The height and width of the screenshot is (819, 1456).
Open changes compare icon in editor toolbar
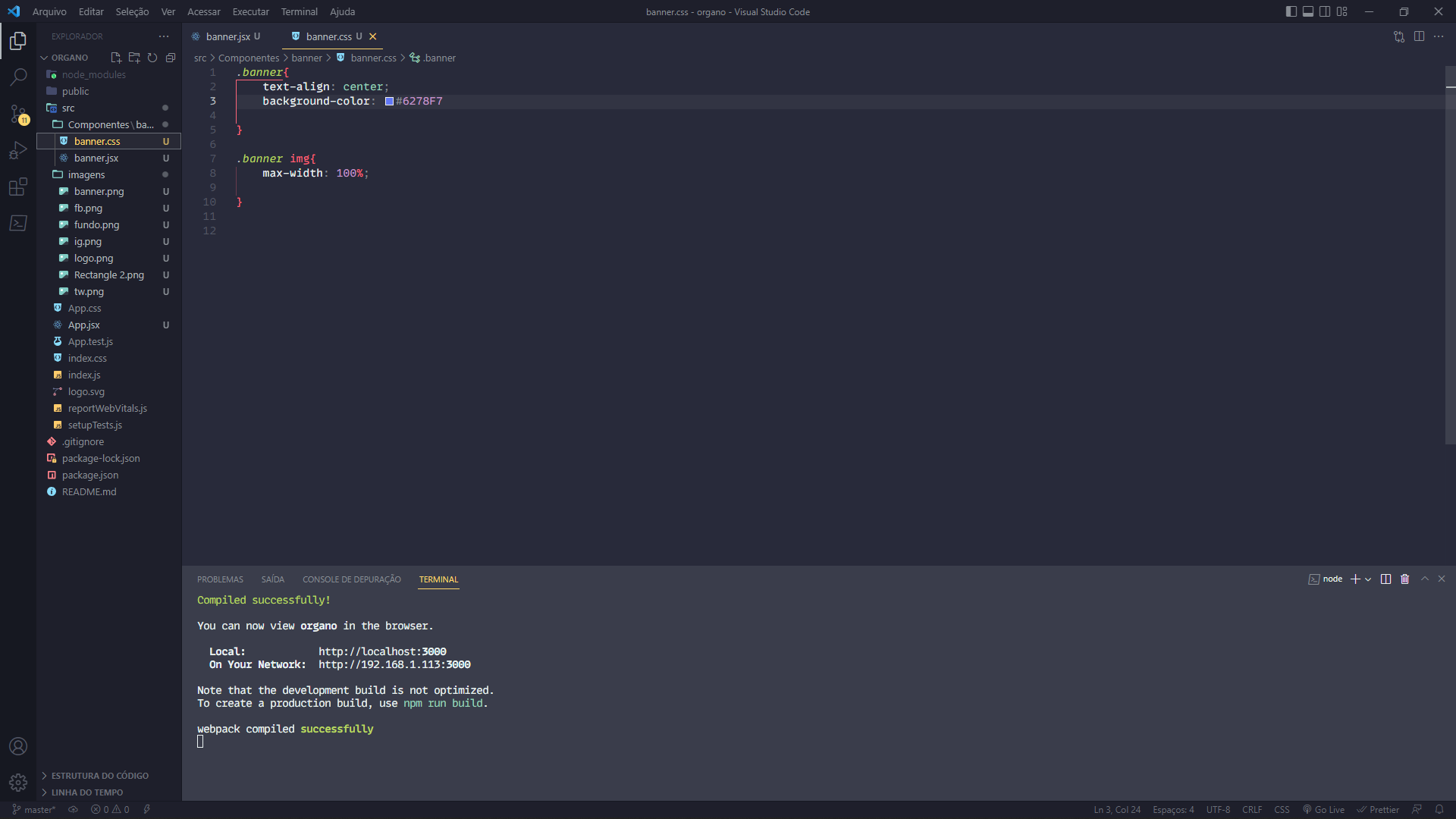pos(1399,36)
